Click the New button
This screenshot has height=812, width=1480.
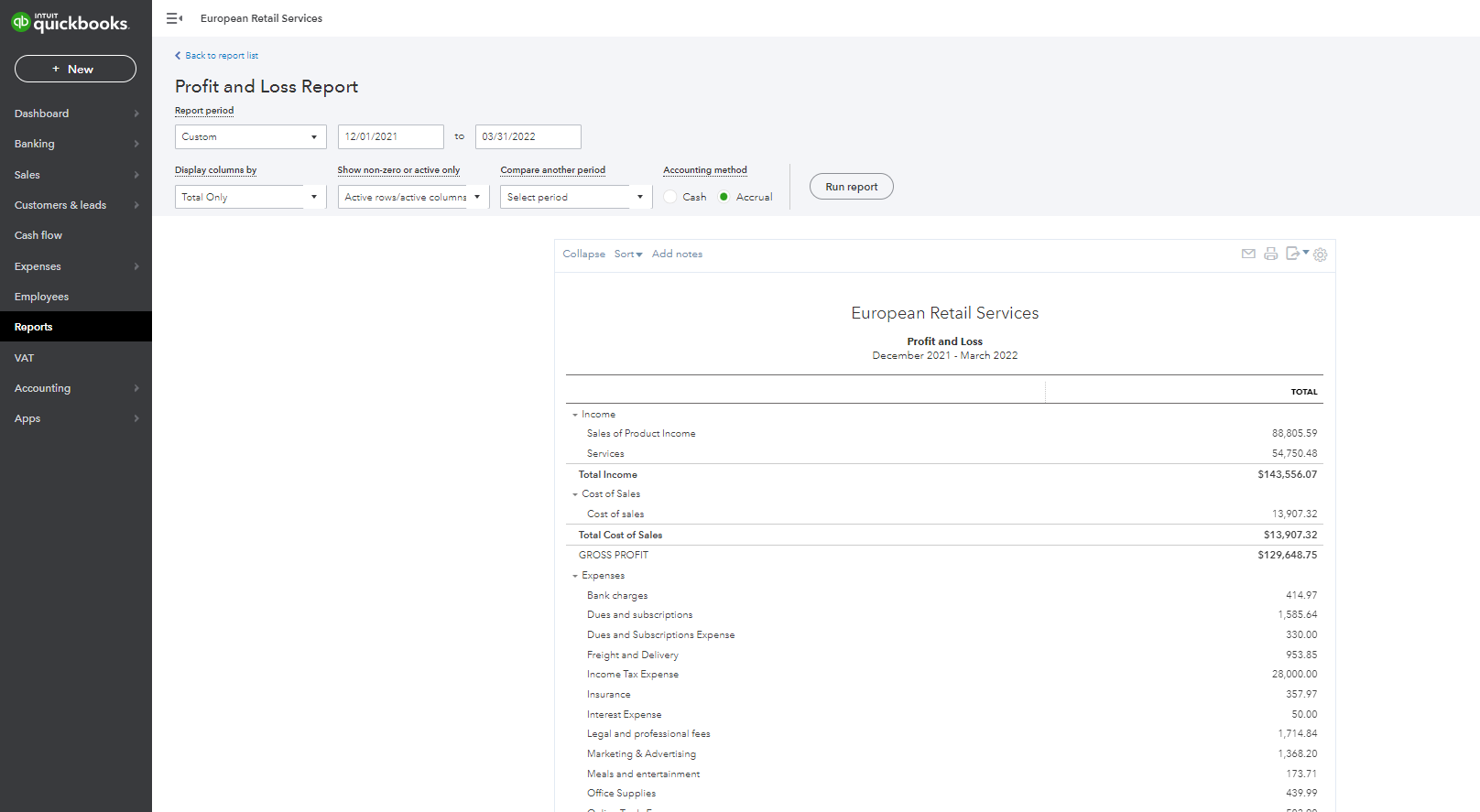(x=75, y=69)
